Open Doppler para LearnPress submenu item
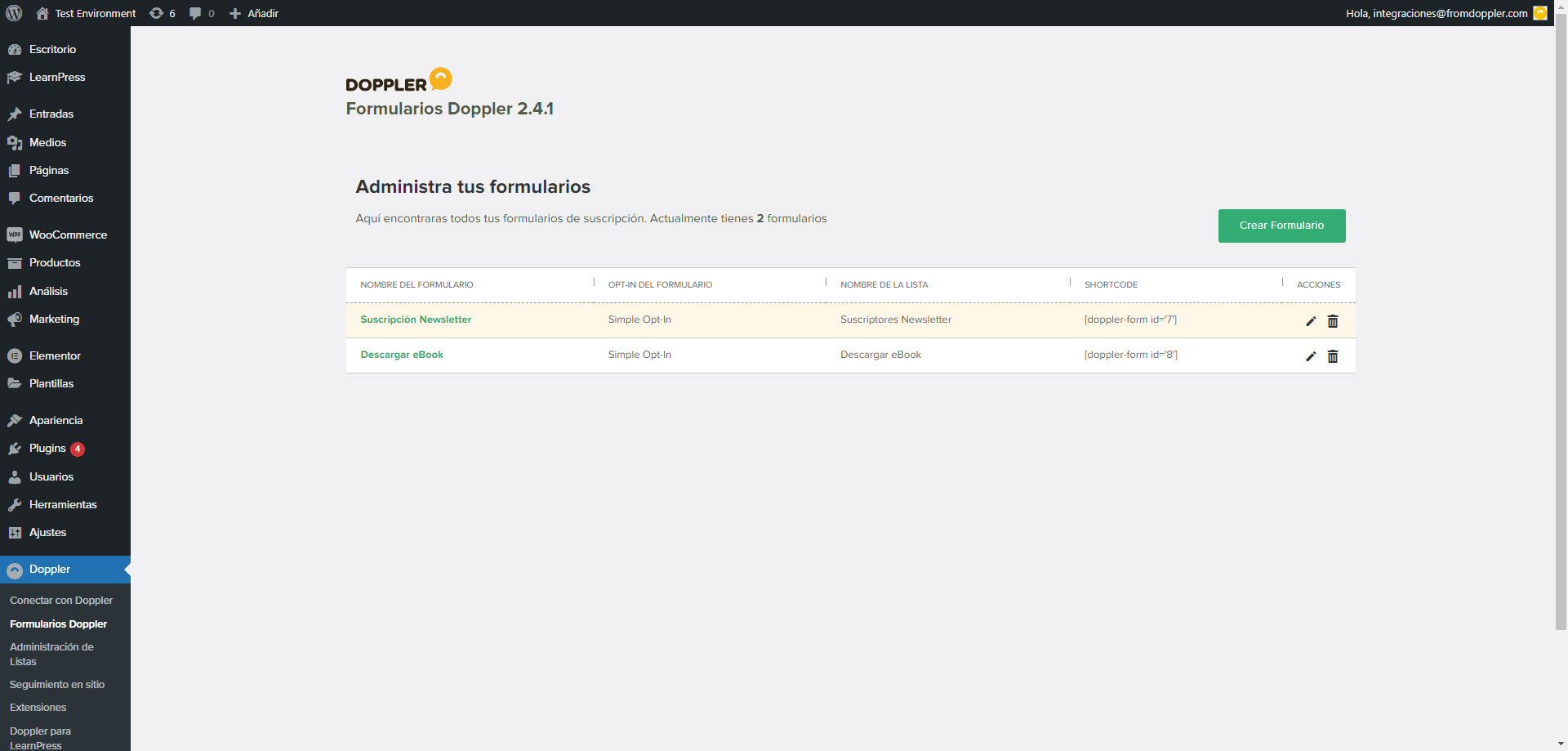This screenshot has width=1568, height=751. [x=41, y=738]
